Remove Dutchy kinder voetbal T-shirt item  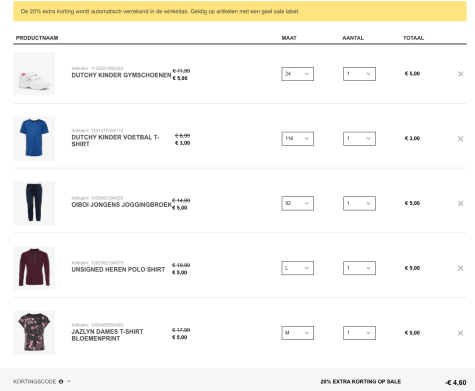[x=460, y=138]
